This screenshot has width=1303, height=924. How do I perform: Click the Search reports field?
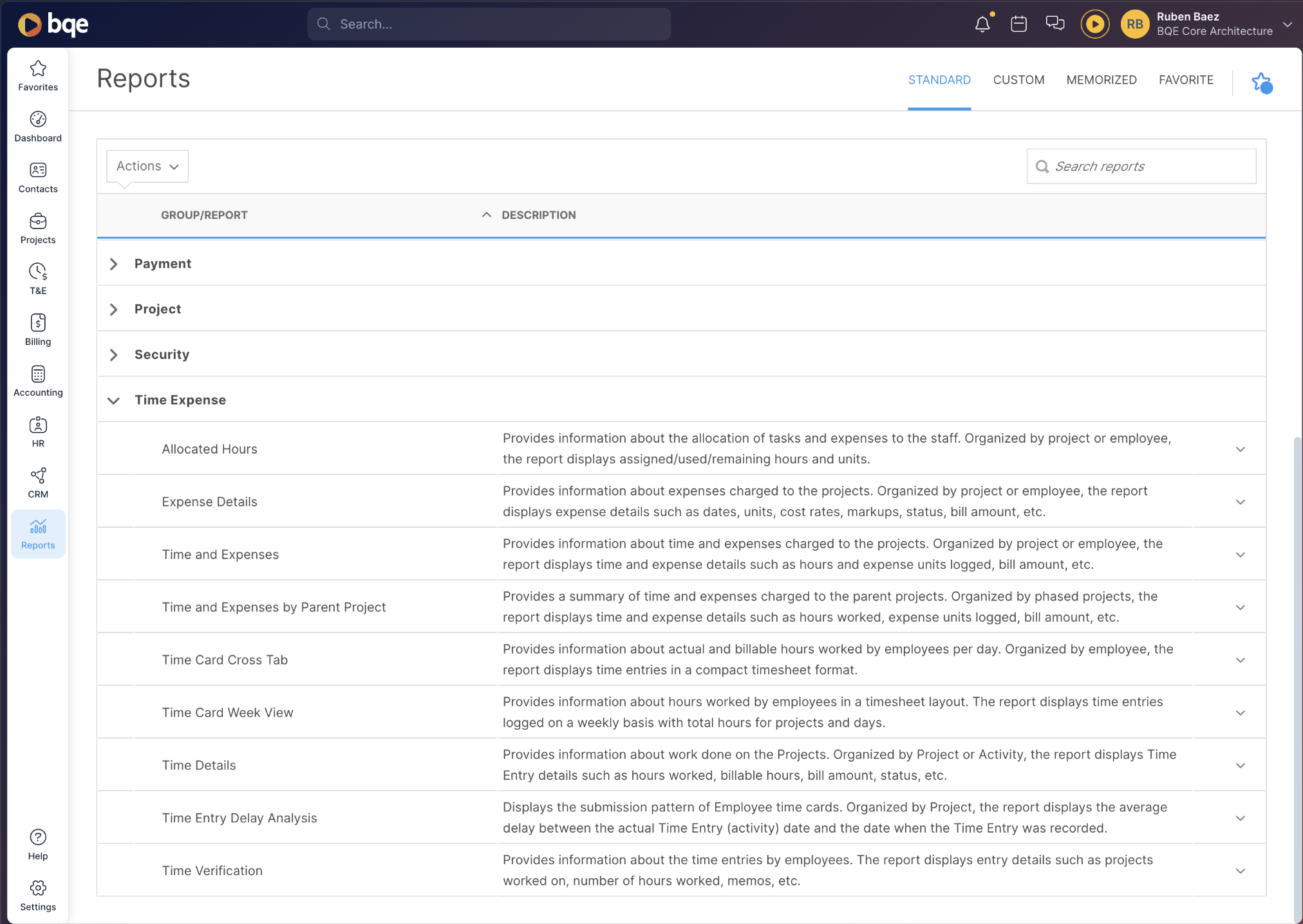click(x=1141, y=166)
